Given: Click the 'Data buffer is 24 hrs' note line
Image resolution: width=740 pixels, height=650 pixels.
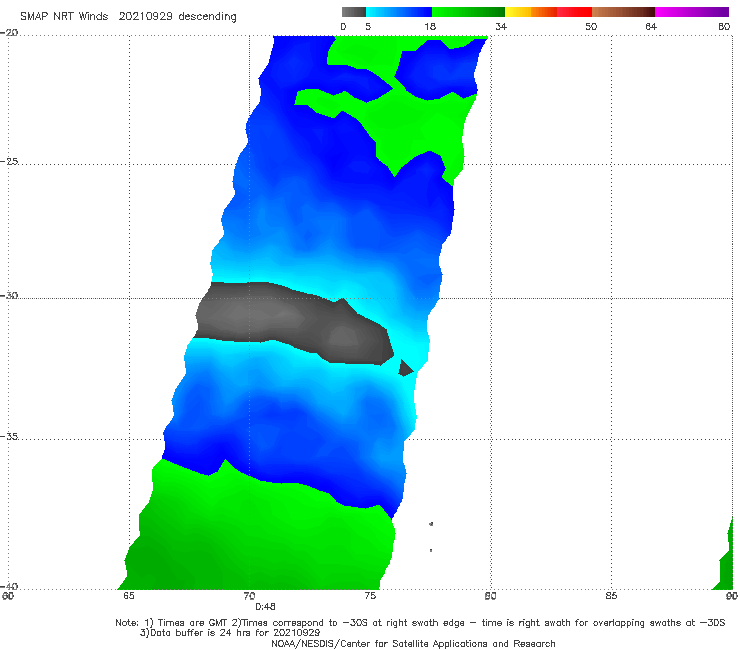Looking at the screenshot, I should pyautogui.click(x=230, y=633).
